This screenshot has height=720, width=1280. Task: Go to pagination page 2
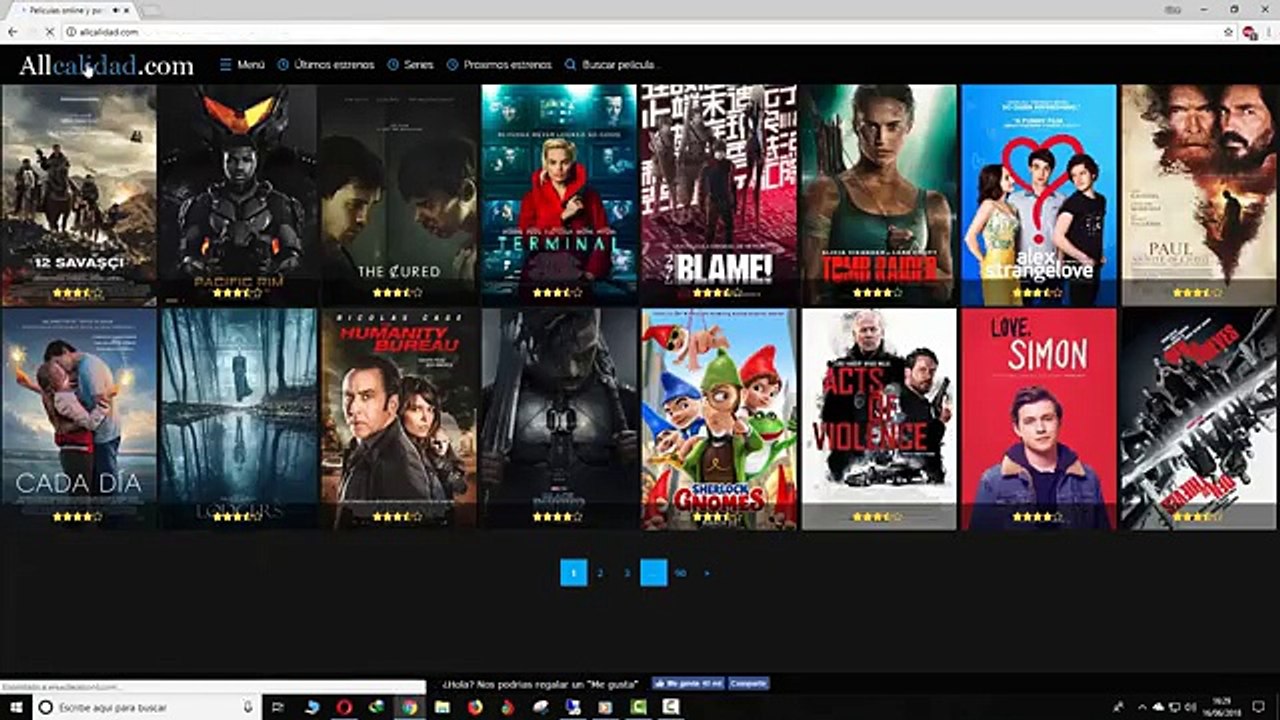(x=600, y=573)
